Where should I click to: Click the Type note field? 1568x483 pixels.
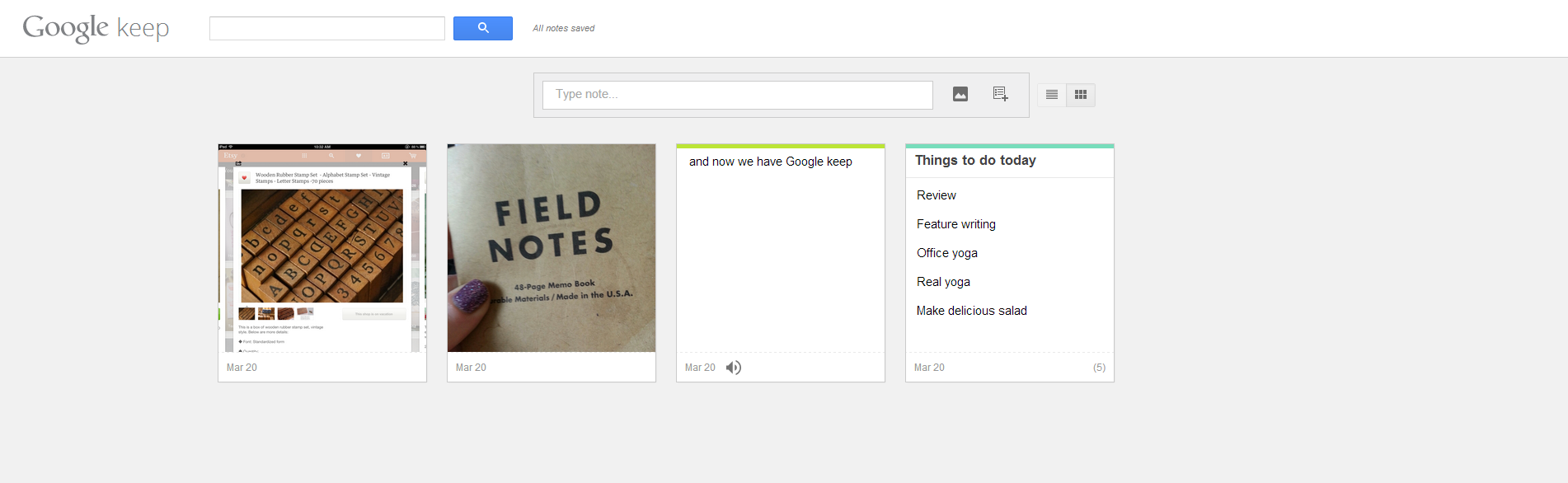tap(738, 95)
